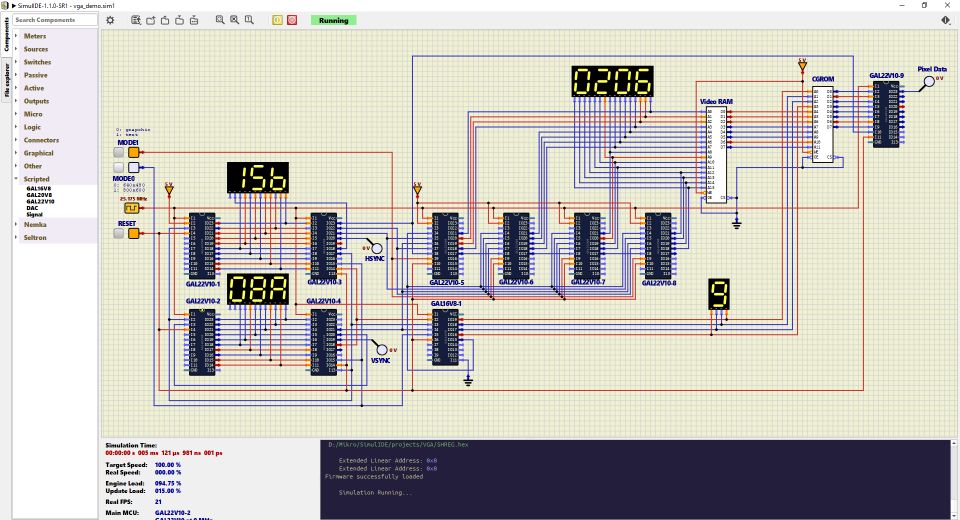Viewport: 960px width, 520px height.
Task: Click the info icon at top right
Action: tap(946, 20)
